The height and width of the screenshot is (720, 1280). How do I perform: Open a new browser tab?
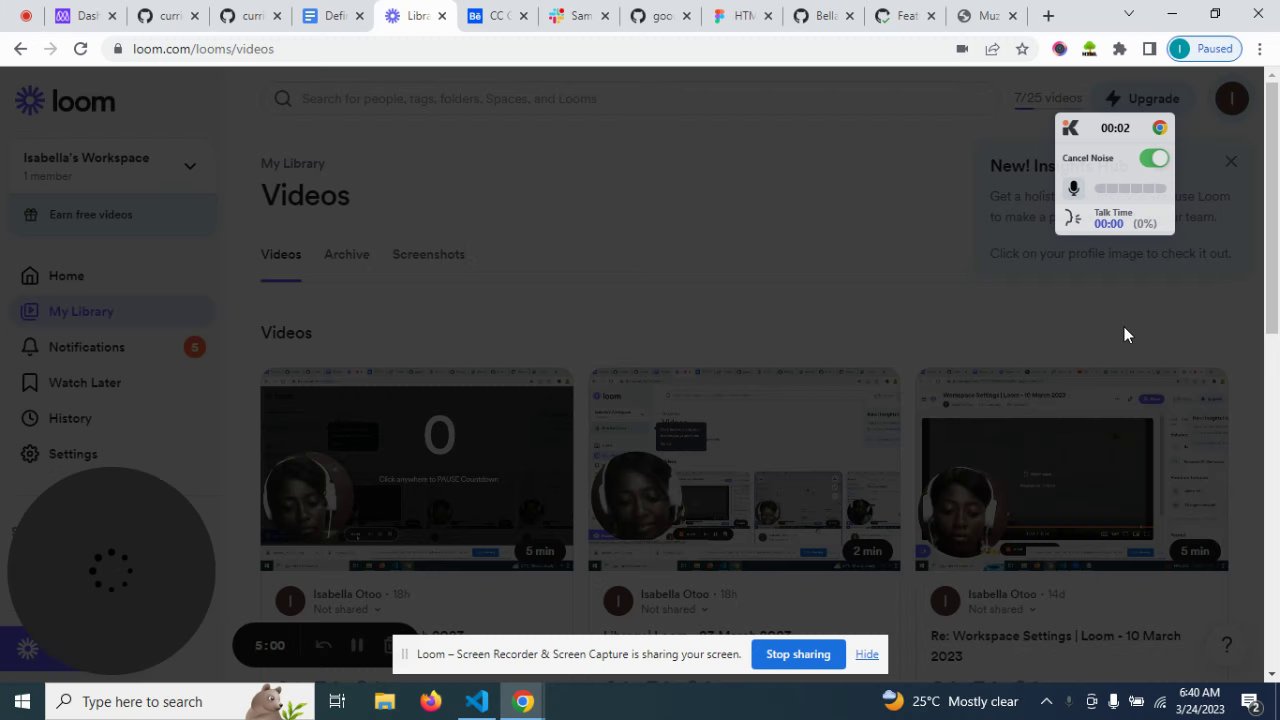(x=1048, y=16)
